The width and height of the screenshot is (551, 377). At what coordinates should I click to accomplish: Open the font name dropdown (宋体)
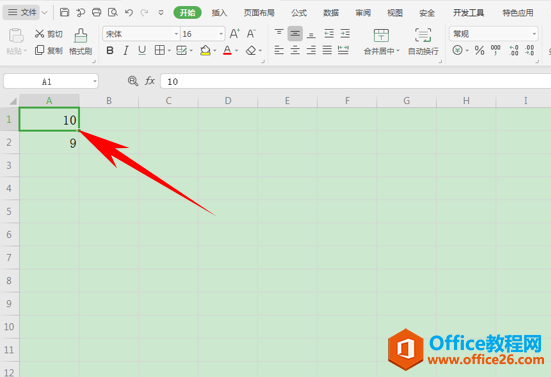point(142,34)
